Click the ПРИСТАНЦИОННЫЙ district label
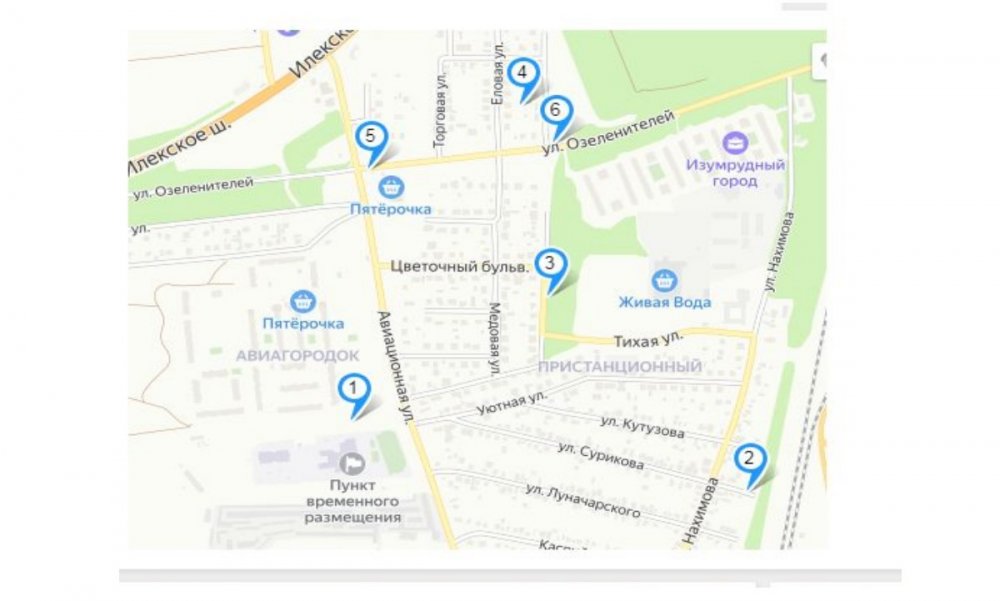 619,366
